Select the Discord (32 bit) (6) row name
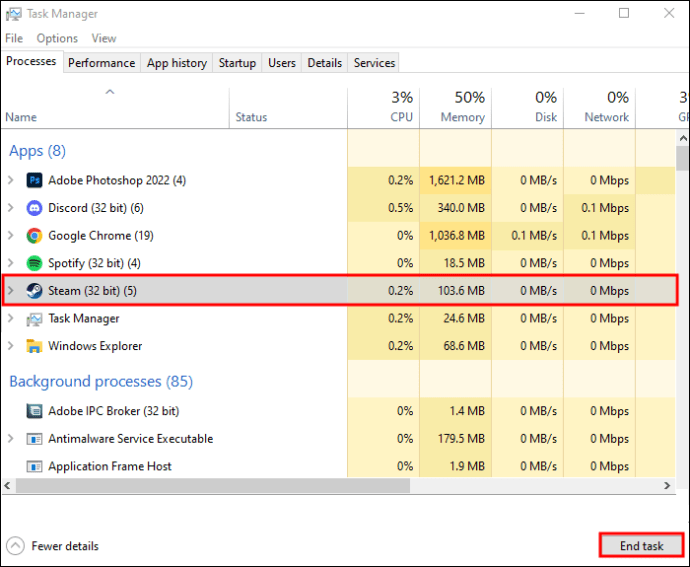Viewport: 690px width, 567px height. 96,208
